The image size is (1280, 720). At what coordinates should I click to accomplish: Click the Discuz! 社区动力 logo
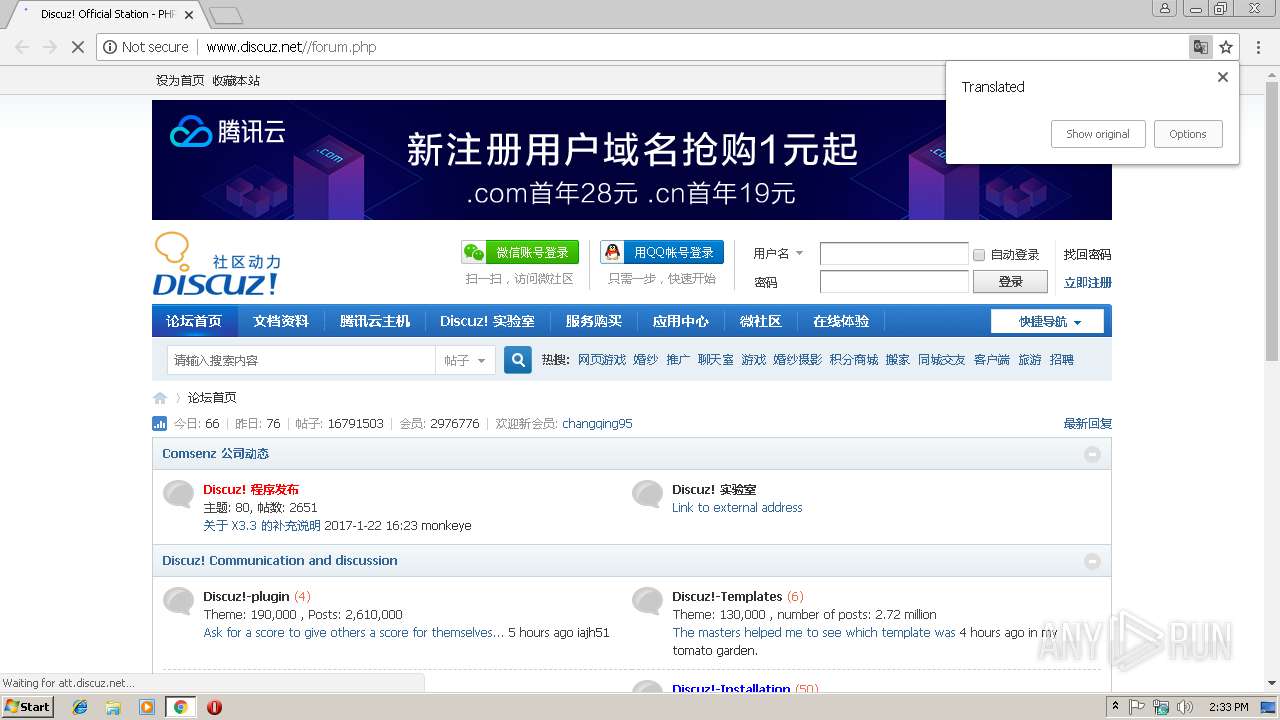217,265
